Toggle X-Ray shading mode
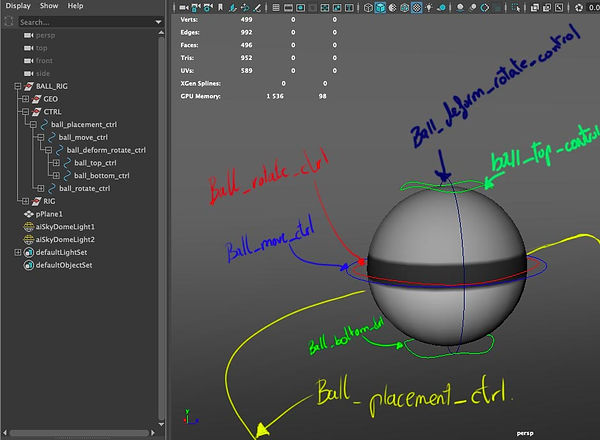The width and height of the screenshot is (600, 440). [x=535, y=7]
